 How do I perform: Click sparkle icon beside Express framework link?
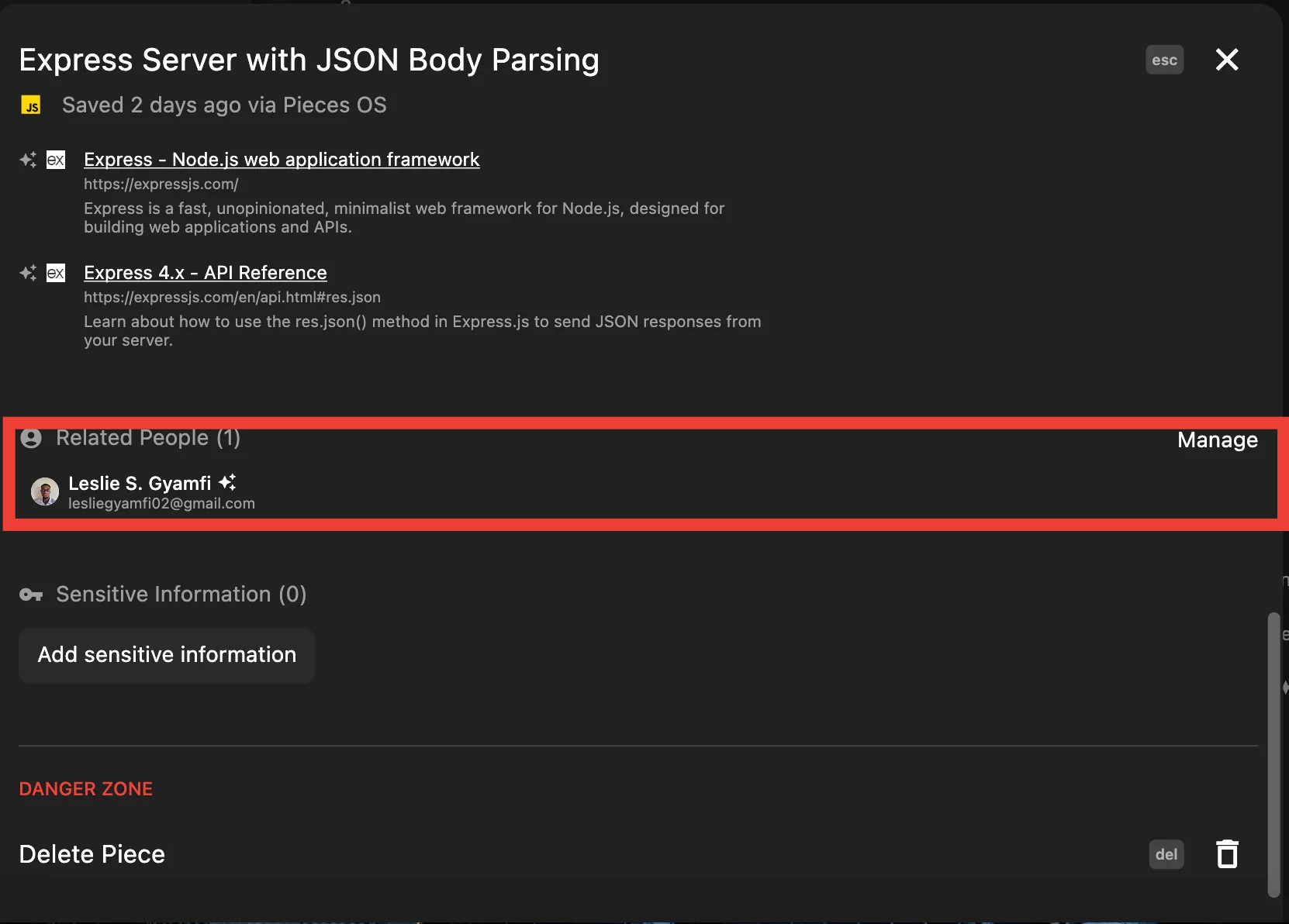tap(28, 160)
